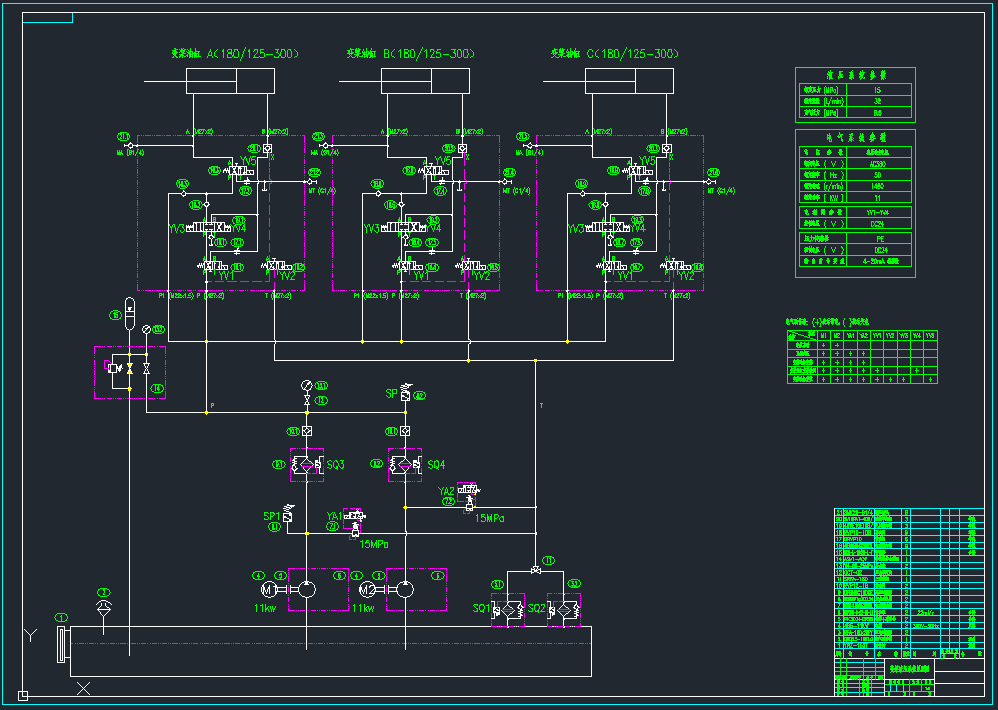Viewport: 998px width, 710px height.
Task: Select the M1 motor symbol
Action: [x=269, y=590]
